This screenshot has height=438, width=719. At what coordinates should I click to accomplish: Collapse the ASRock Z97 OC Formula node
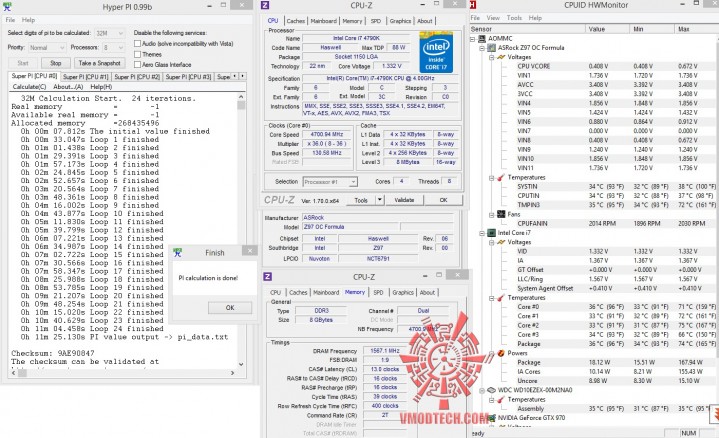click(x=482, y=48)
